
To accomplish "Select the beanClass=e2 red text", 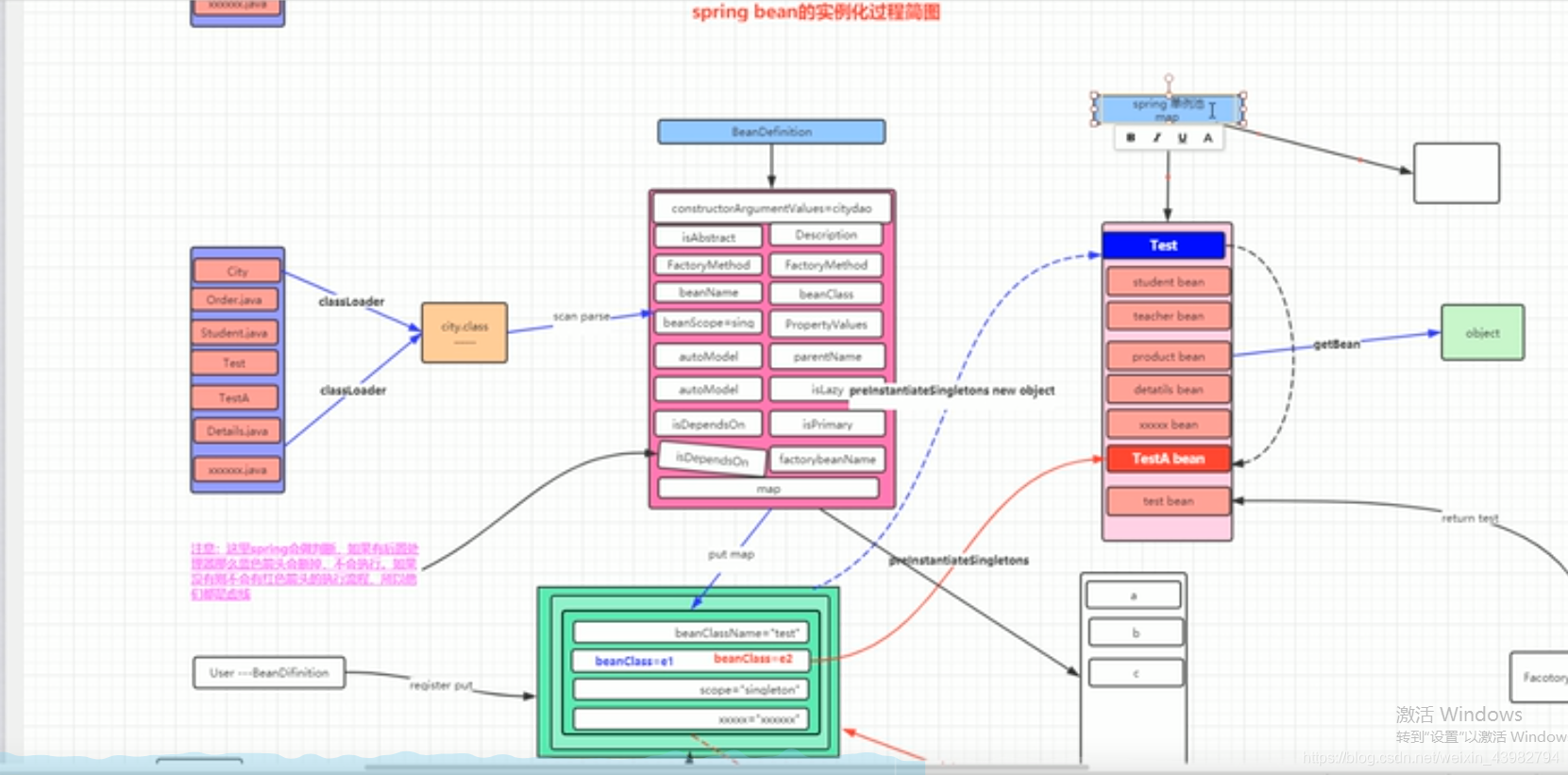I will 753,658.
